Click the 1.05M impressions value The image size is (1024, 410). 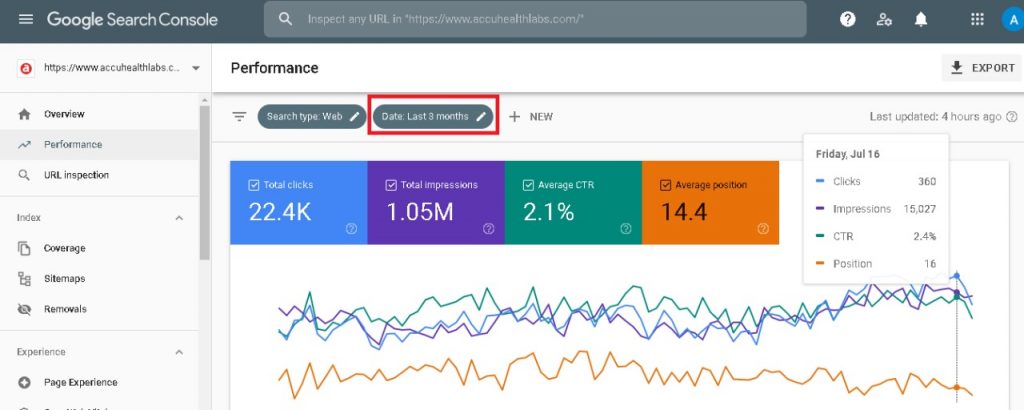[420, 212]
